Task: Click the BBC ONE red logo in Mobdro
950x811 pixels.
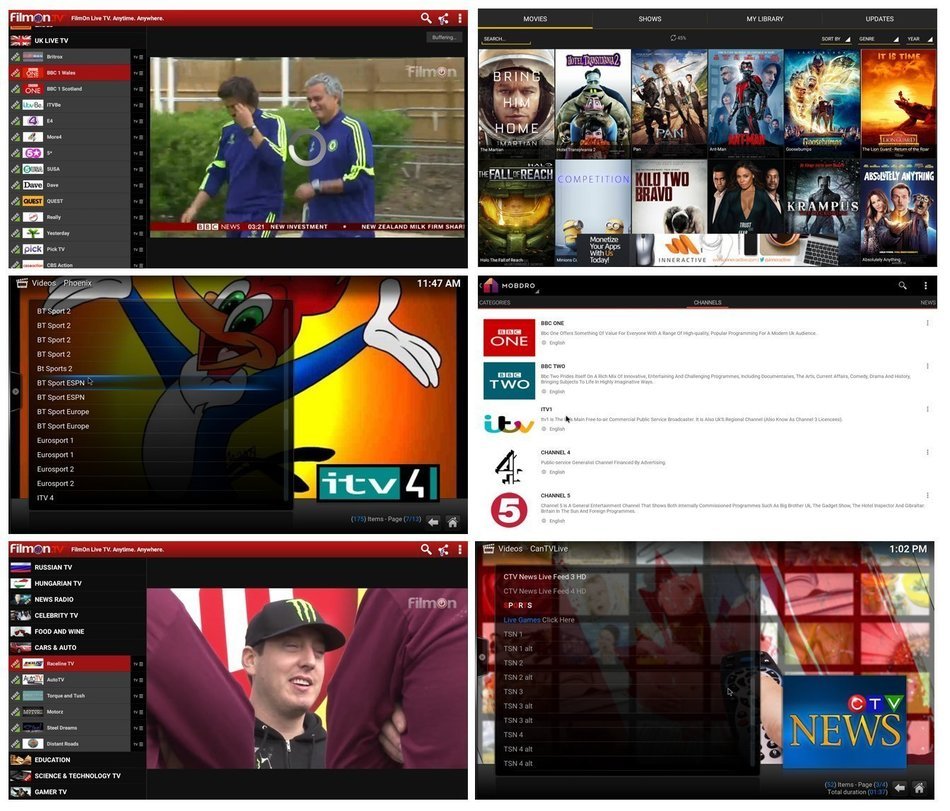Action: click(509, 337)
